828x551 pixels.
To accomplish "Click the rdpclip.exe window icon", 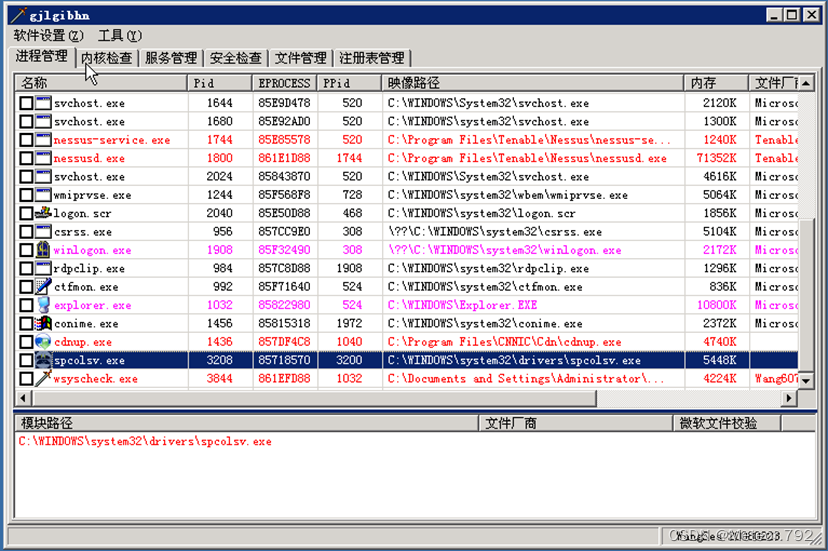I will pyautogui.click(x=43, y=268).
